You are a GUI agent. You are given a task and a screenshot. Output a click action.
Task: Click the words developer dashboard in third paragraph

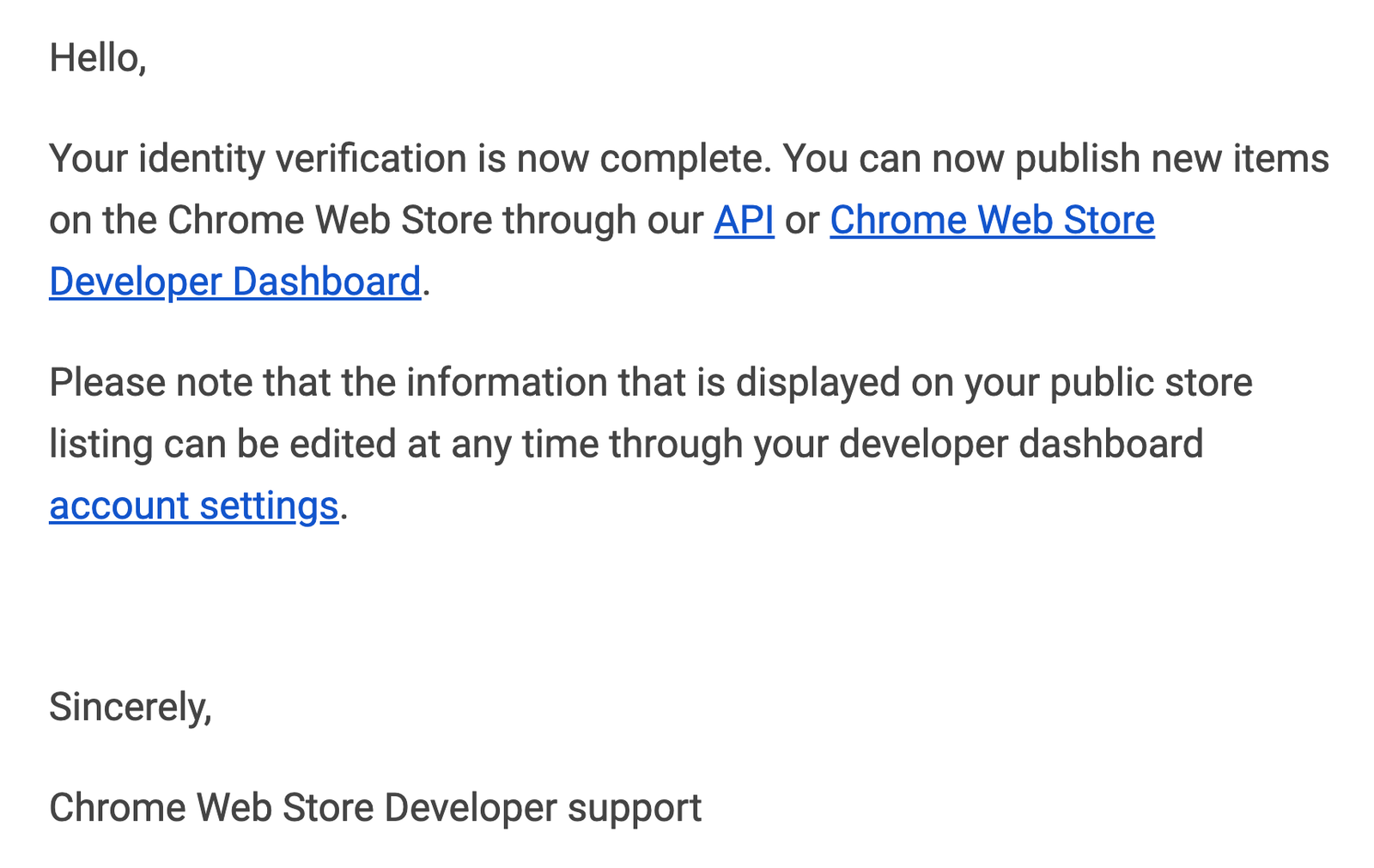coord(1022,444)
